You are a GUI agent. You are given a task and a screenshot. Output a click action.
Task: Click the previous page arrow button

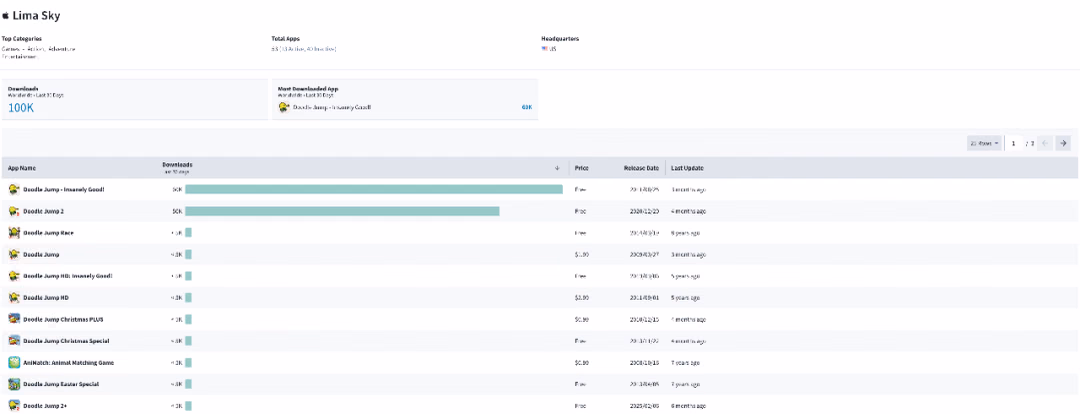1045,143
